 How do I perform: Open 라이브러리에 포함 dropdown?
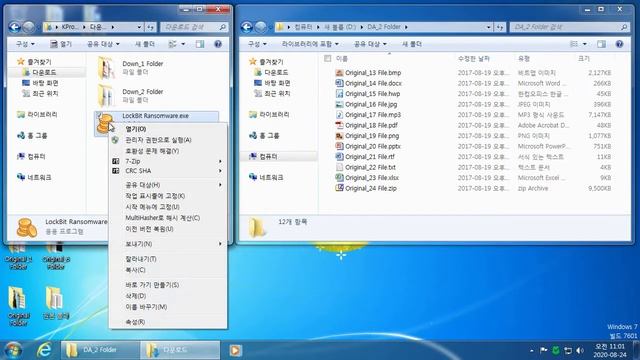point(310,44)
